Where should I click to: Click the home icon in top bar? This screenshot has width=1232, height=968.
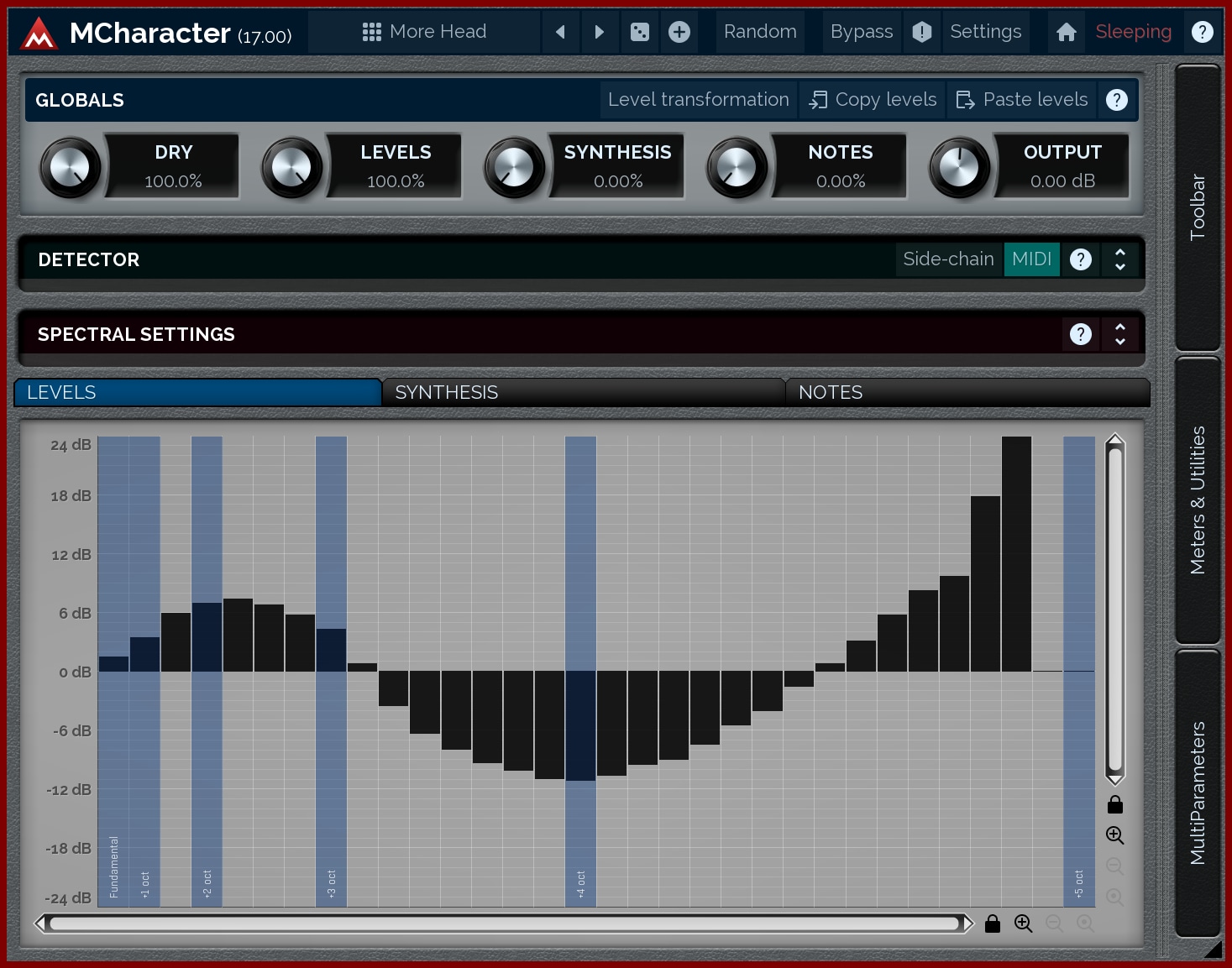pyautogui.click(x=1067, y=32)
